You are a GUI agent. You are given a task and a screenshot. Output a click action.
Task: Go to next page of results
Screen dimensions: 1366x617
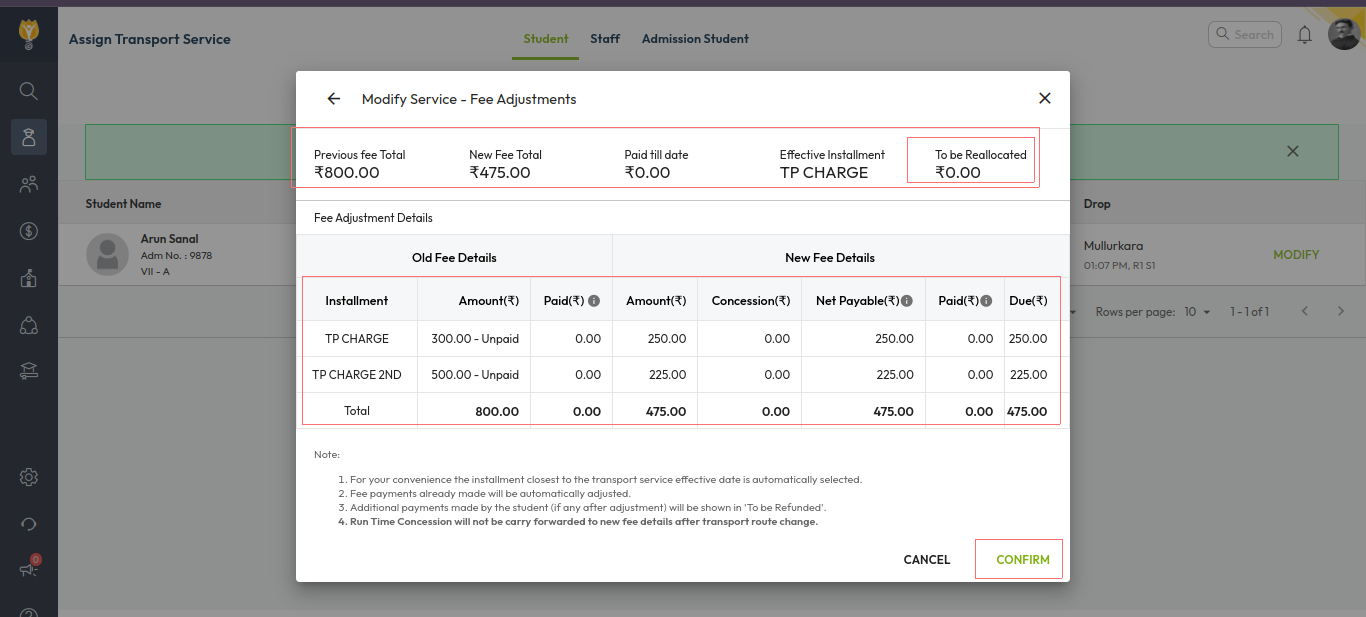[1341, 312]
